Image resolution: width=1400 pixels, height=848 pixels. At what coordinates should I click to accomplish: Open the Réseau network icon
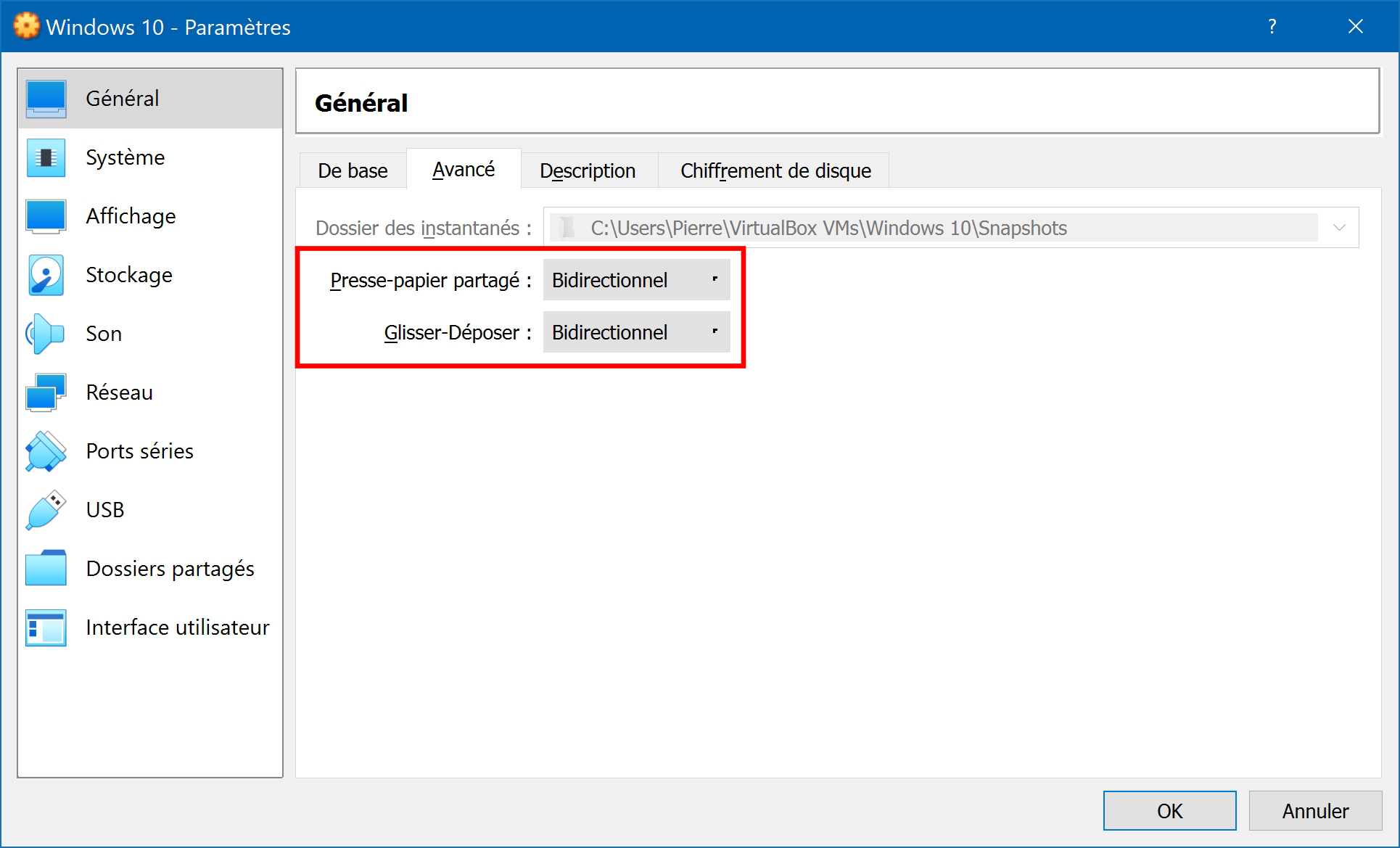point(46,392)
